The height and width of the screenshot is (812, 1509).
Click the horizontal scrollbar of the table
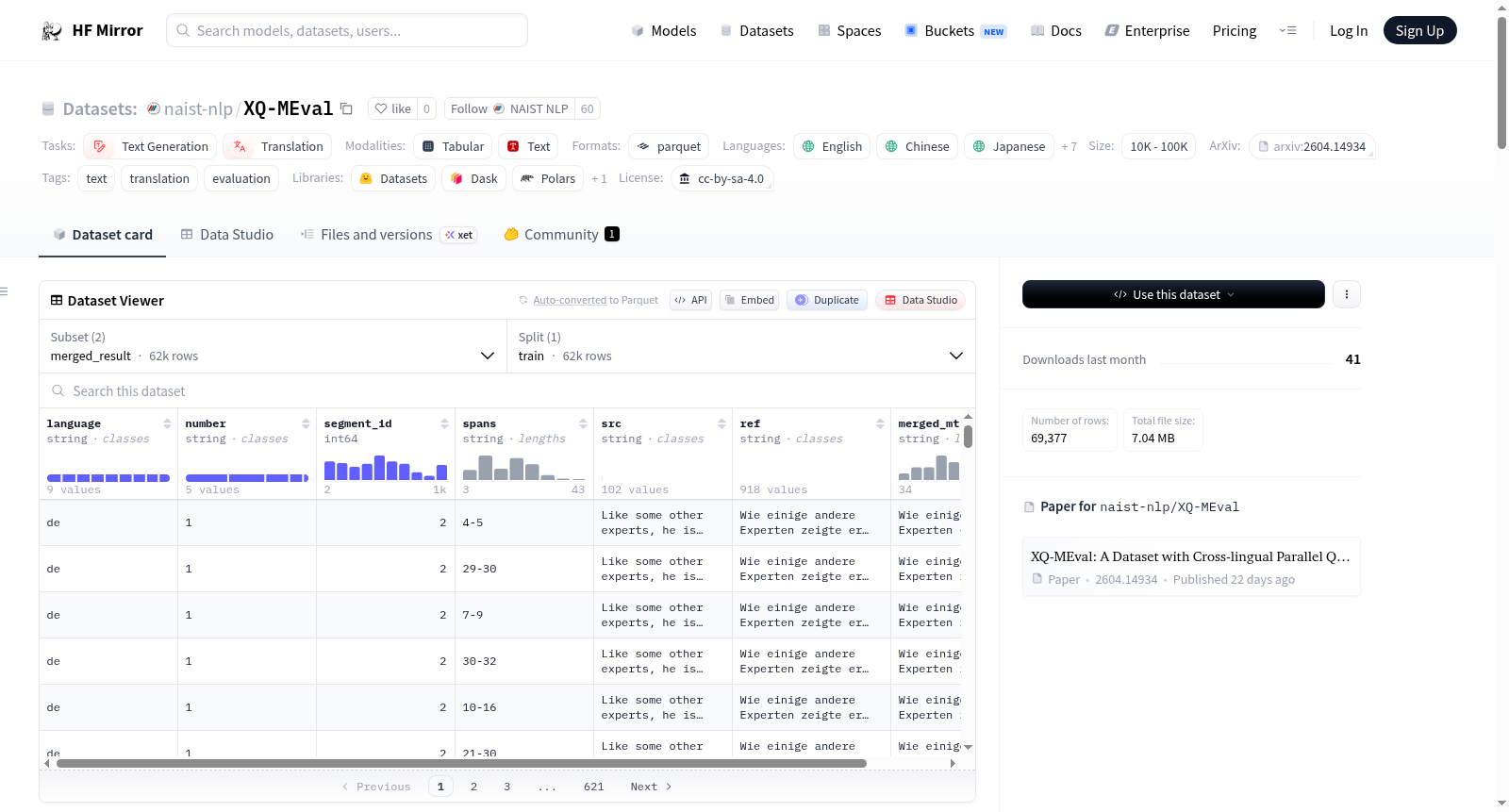click(x=461, y=763)
